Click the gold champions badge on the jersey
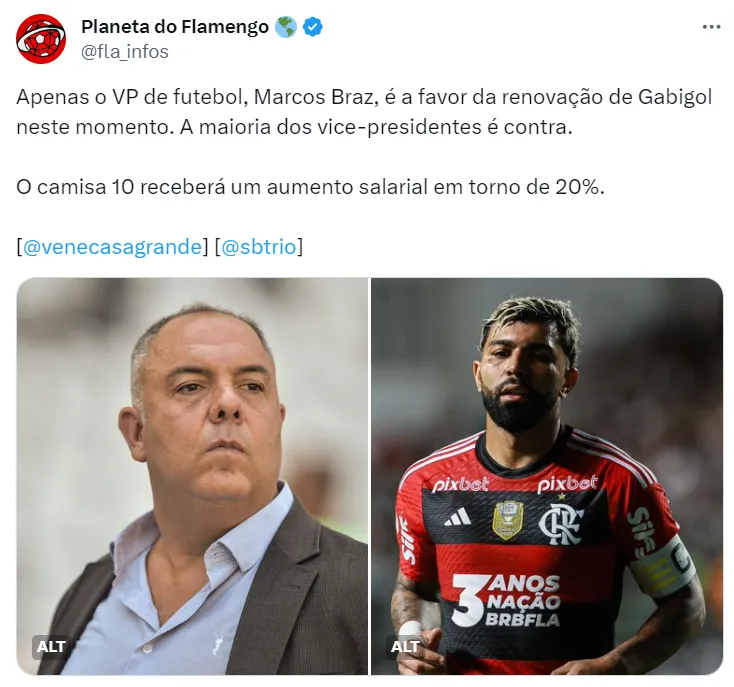The image size is (734, 687). coord(507,520)
